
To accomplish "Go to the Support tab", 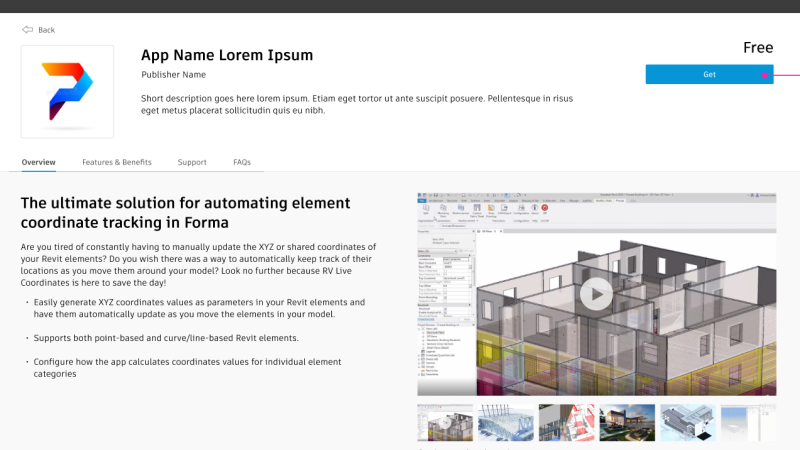I will [192, 162].
